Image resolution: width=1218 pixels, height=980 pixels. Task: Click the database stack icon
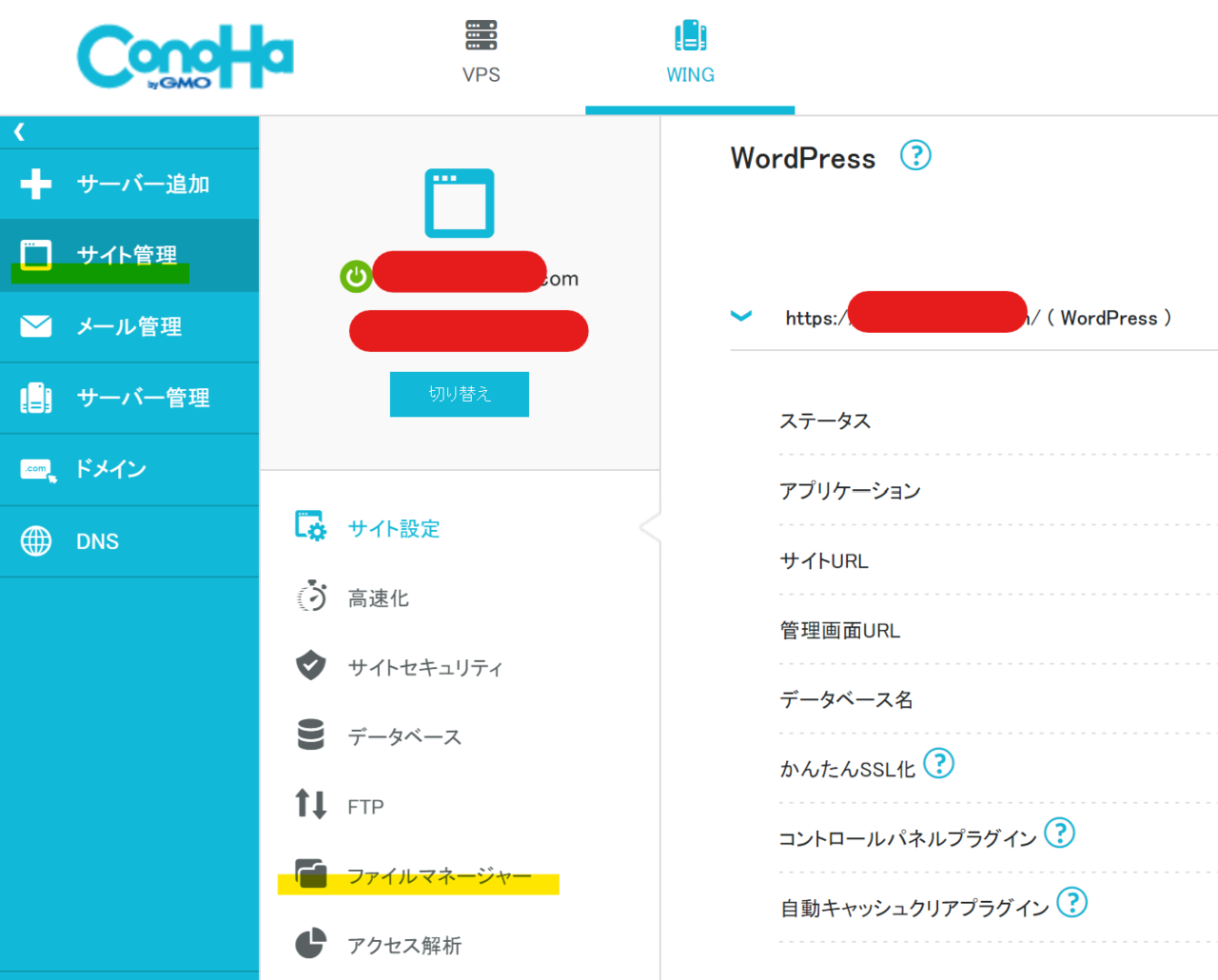(310, 735)
